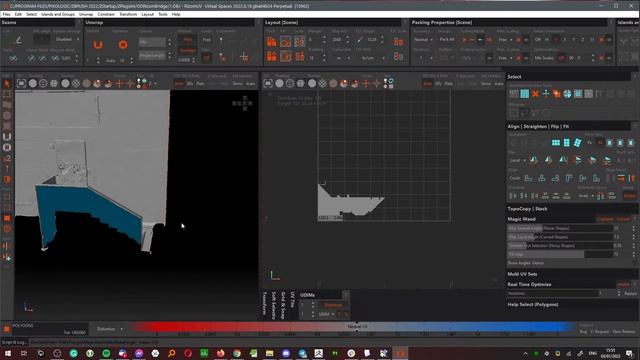Viewport: 640px width, 360px height.
Task: Open the Help menu
Action: (176, 14)
